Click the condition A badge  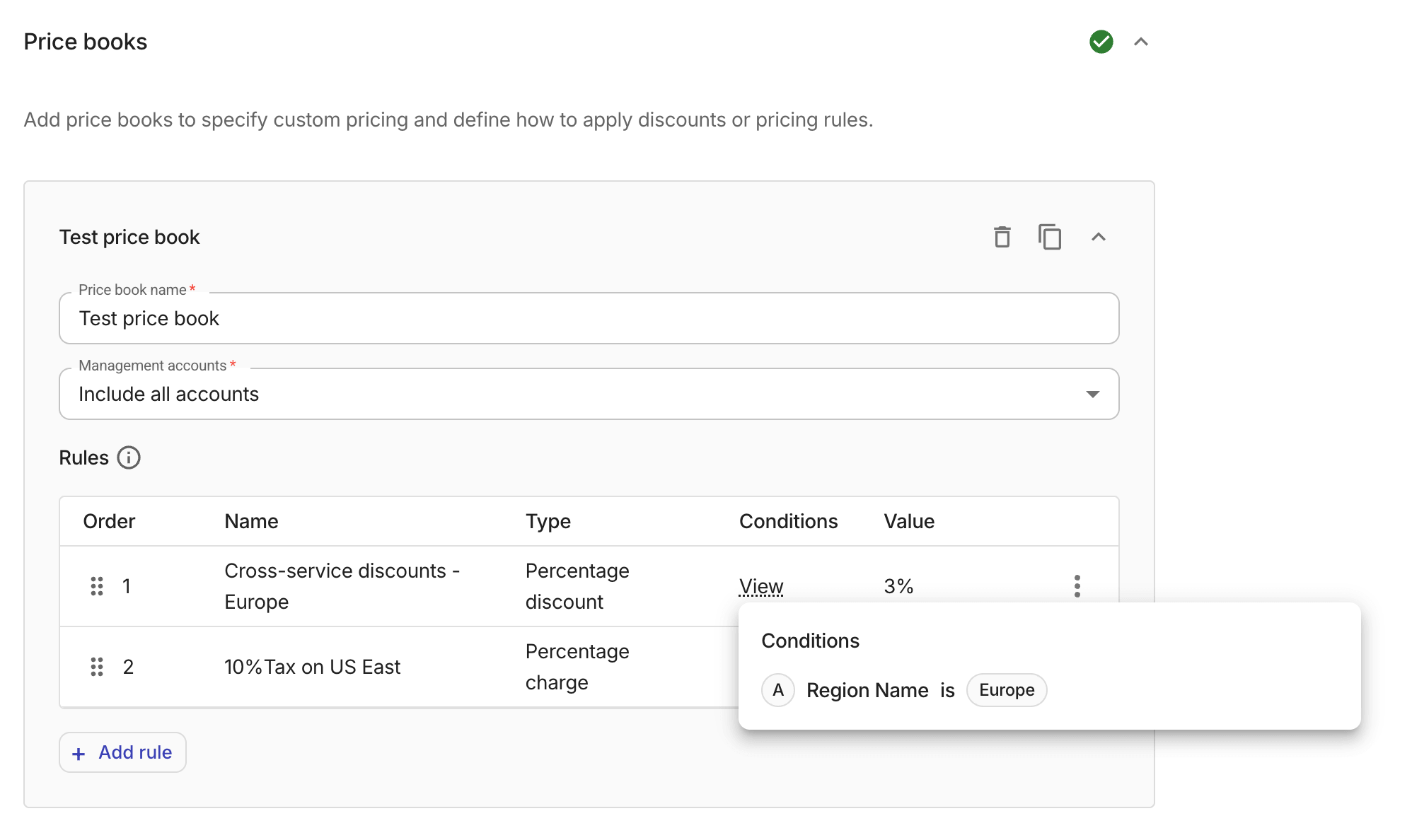(x=778, y=690)
